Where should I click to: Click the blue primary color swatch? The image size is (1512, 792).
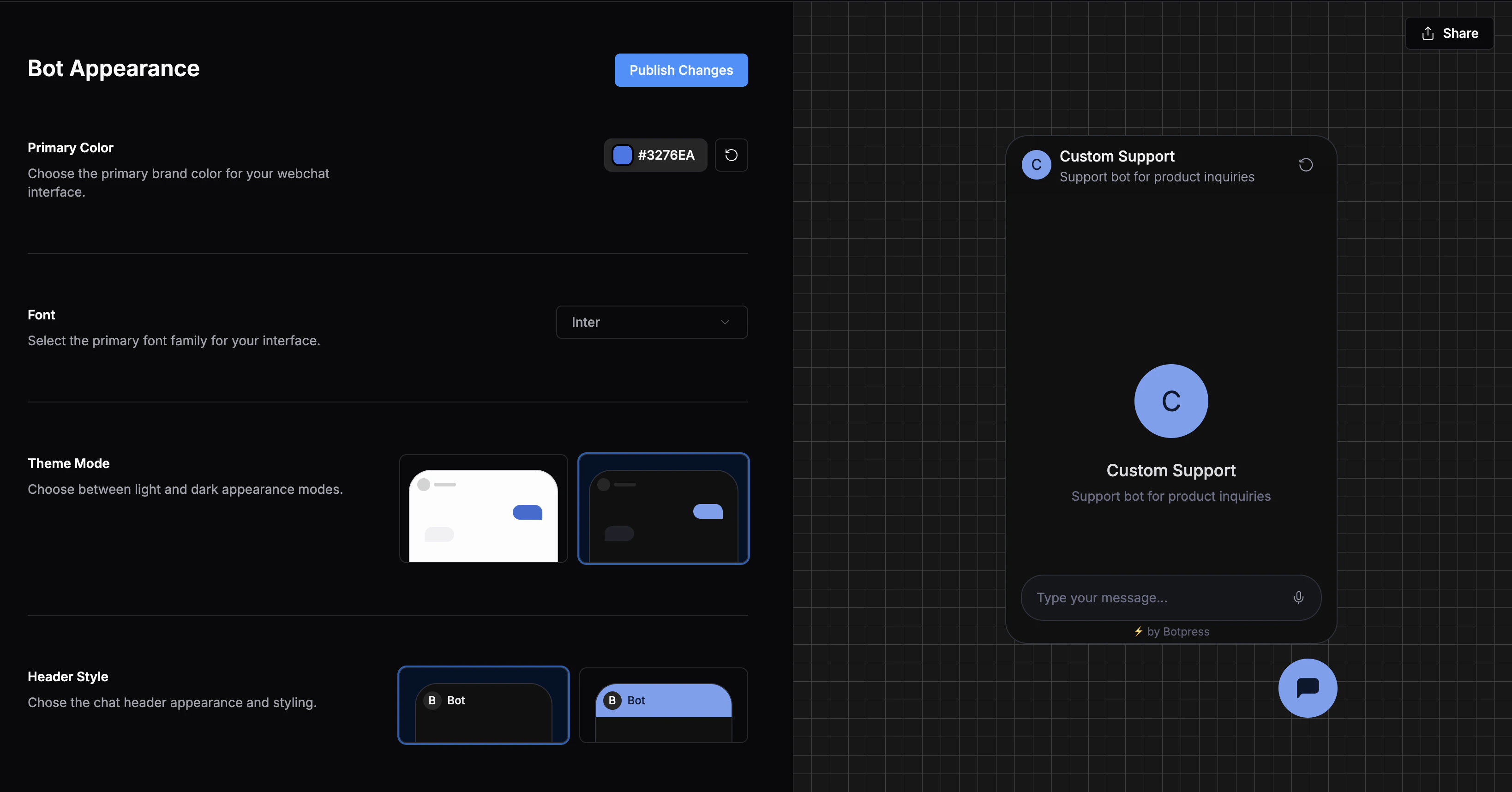point(622,155)
